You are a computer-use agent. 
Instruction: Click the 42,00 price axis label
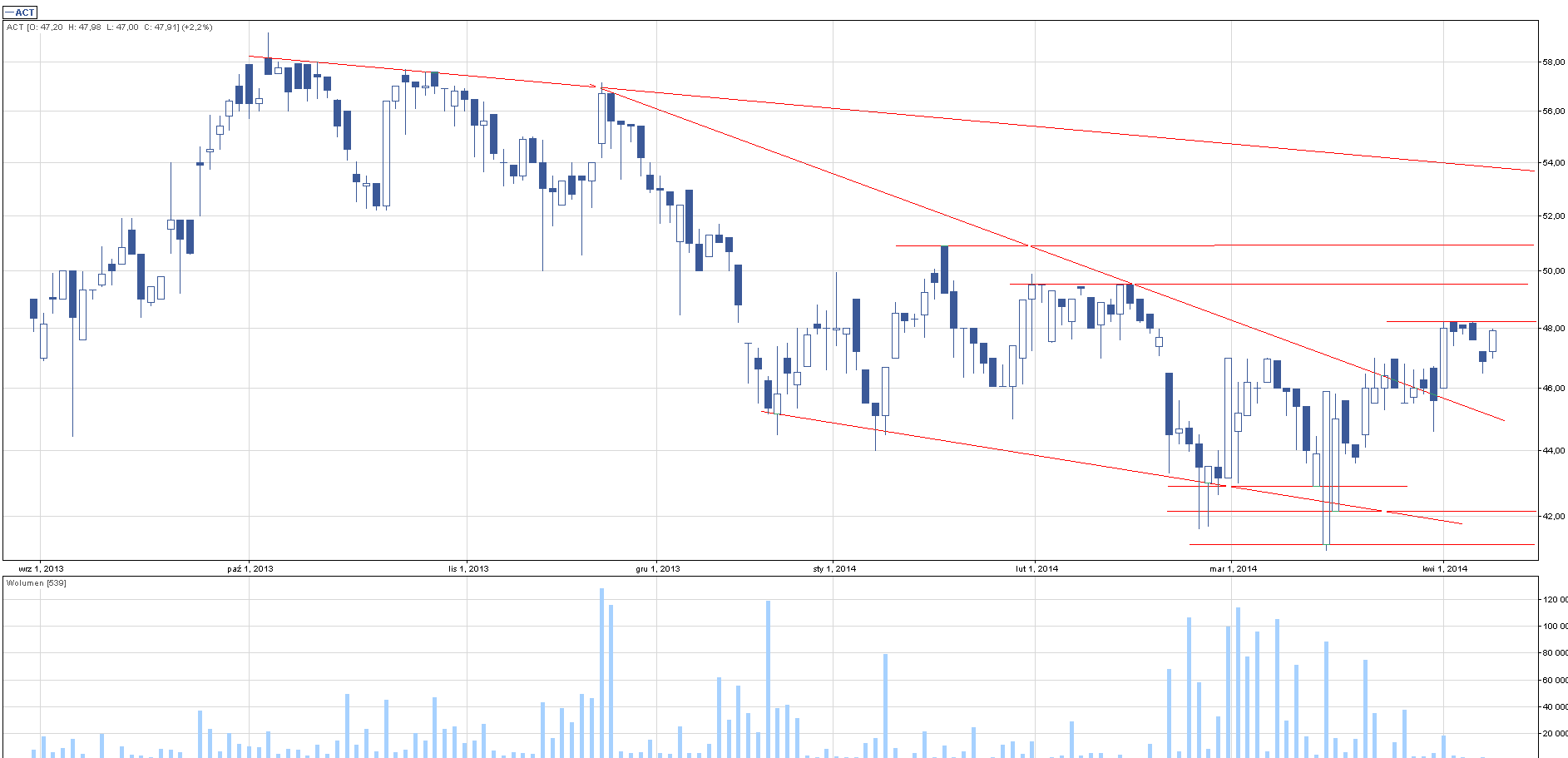1553,517
